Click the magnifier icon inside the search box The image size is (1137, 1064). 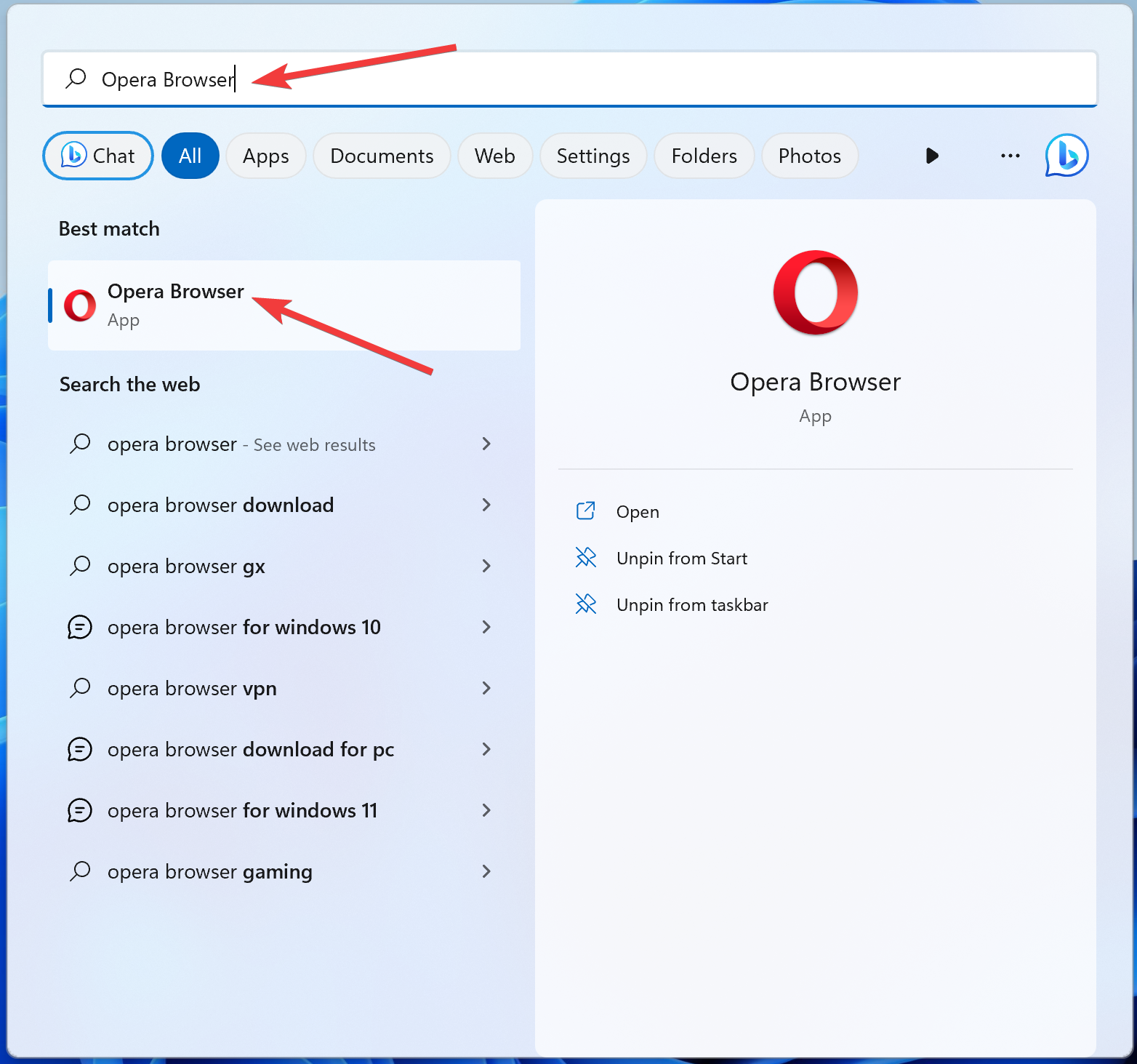[76, 79]
